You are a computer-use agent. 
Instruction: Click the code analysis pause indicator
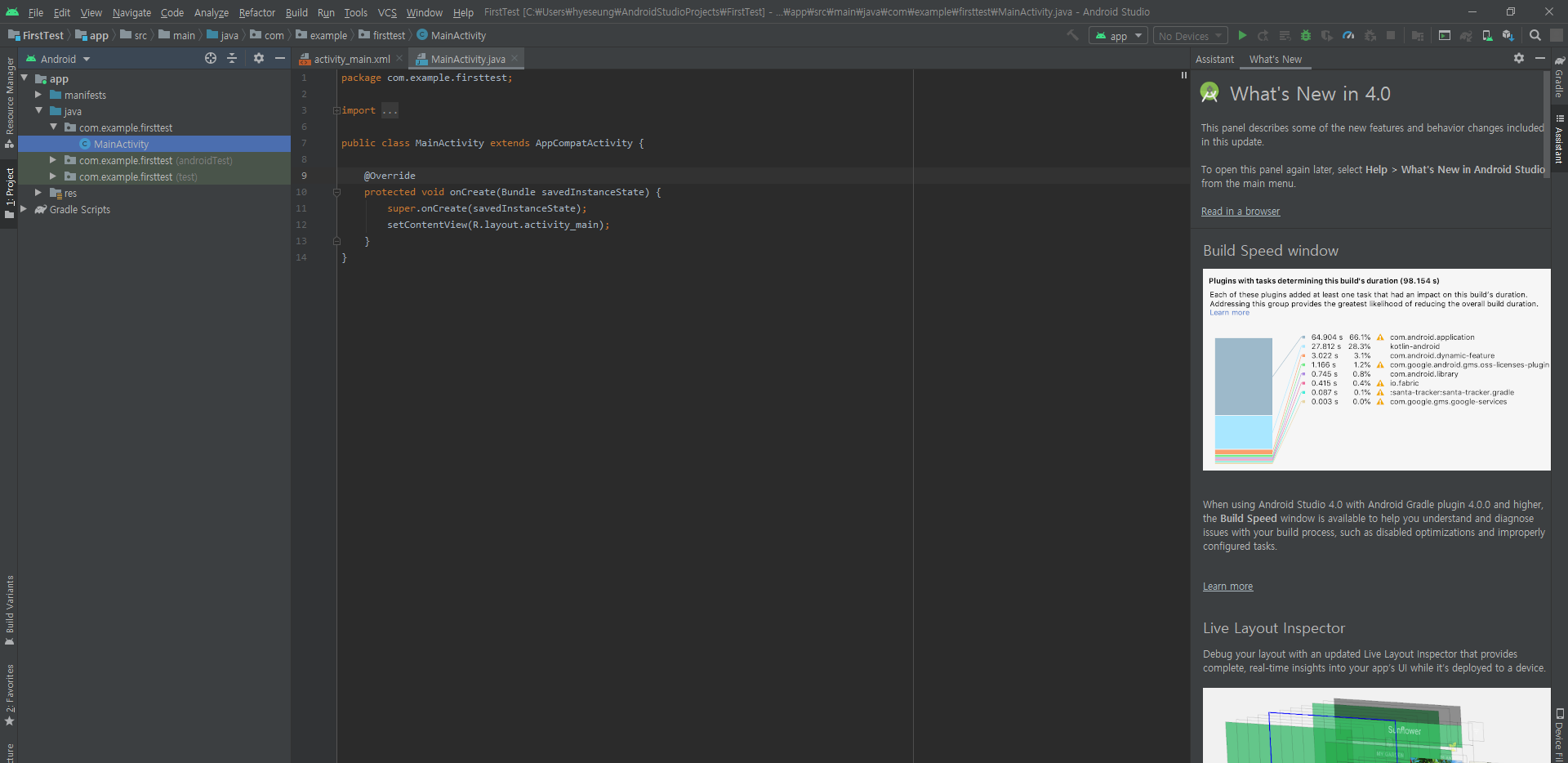(x=1183, y=75)
